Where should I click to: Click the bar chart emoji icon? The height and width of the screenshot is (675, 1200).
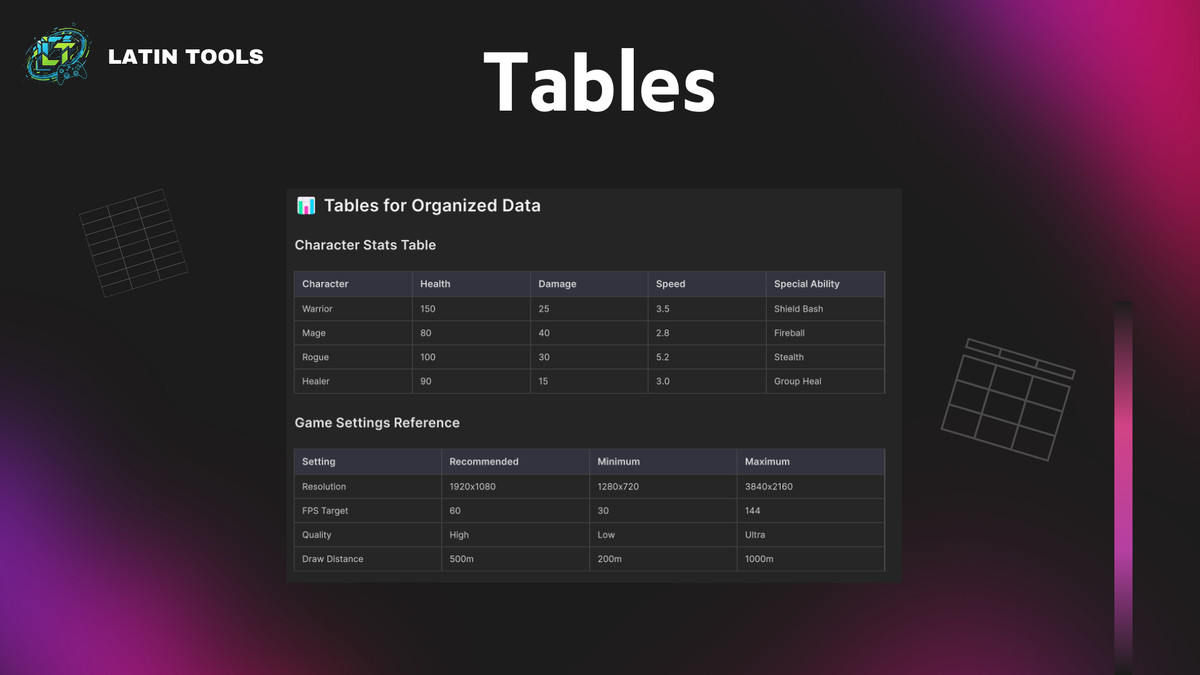pos(306,206)
